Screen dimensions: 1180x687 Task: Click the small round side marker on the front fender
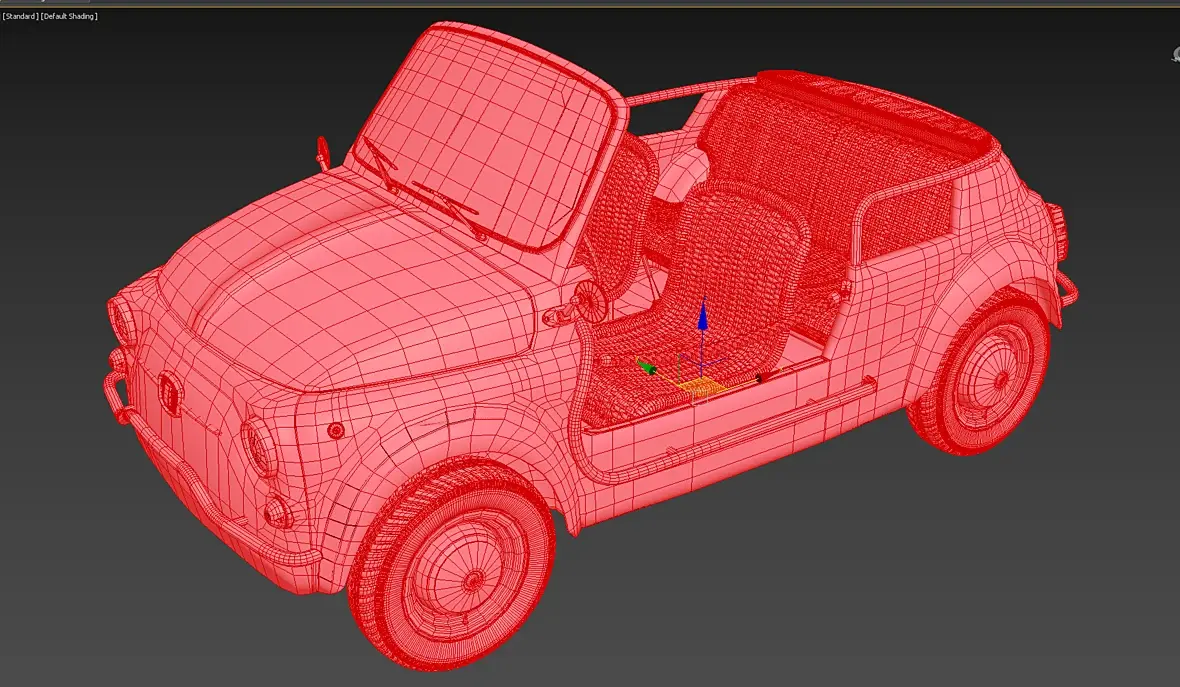click(336, 431)
